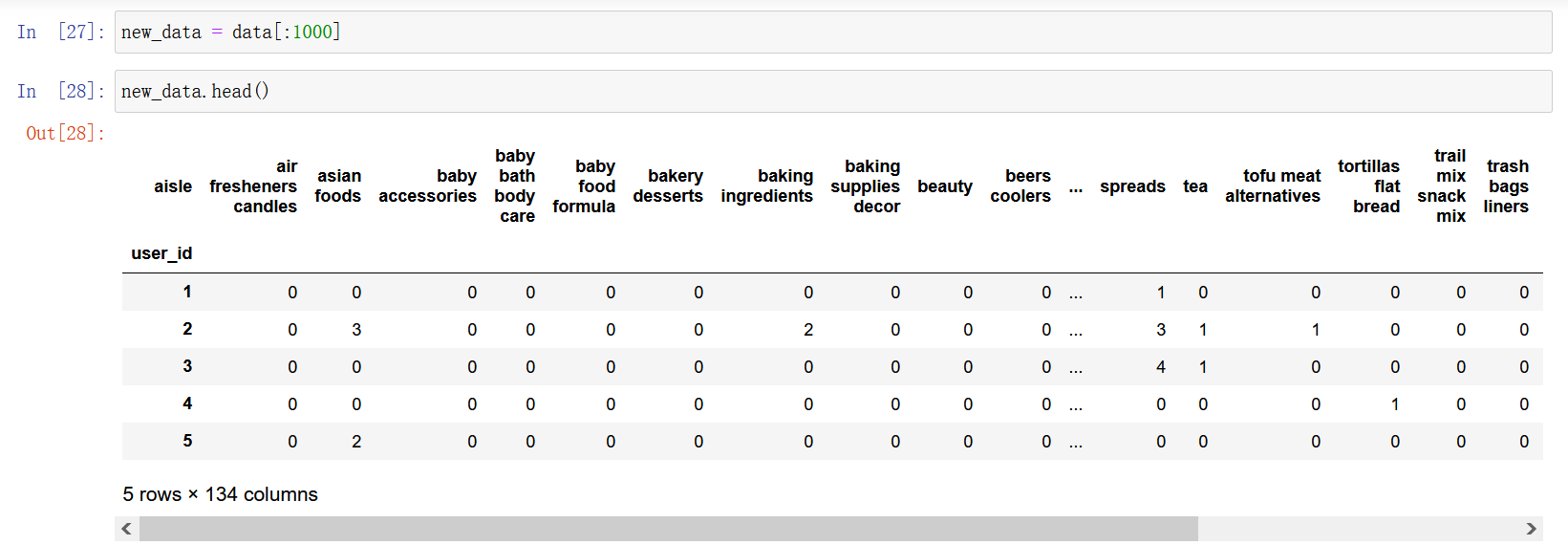Viewport: 1568px width, 545px height.
Task: Click the horizontal scrollbar right arrow
Action: pos(1531,529)
